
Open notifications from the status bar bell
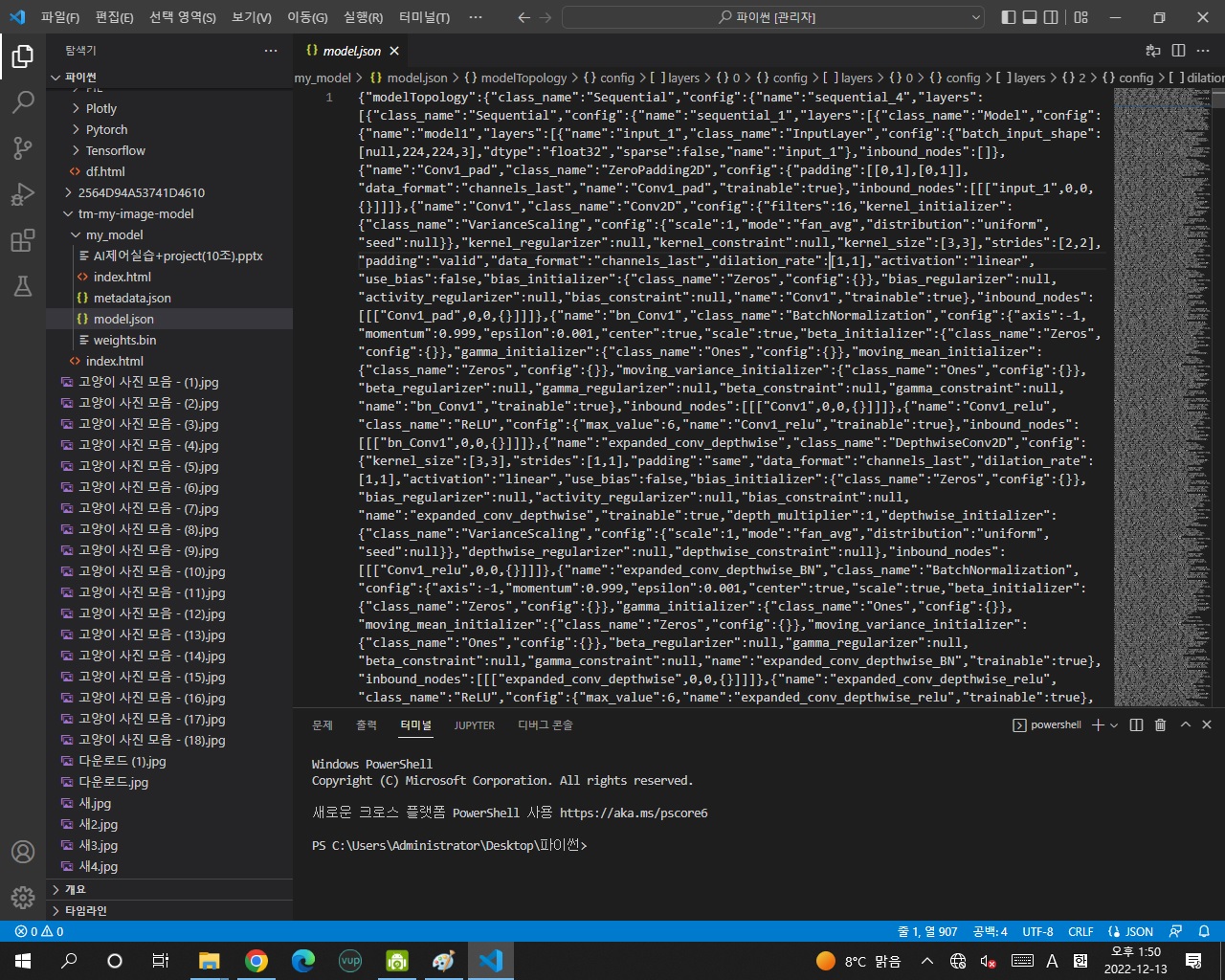(1204, 930)
